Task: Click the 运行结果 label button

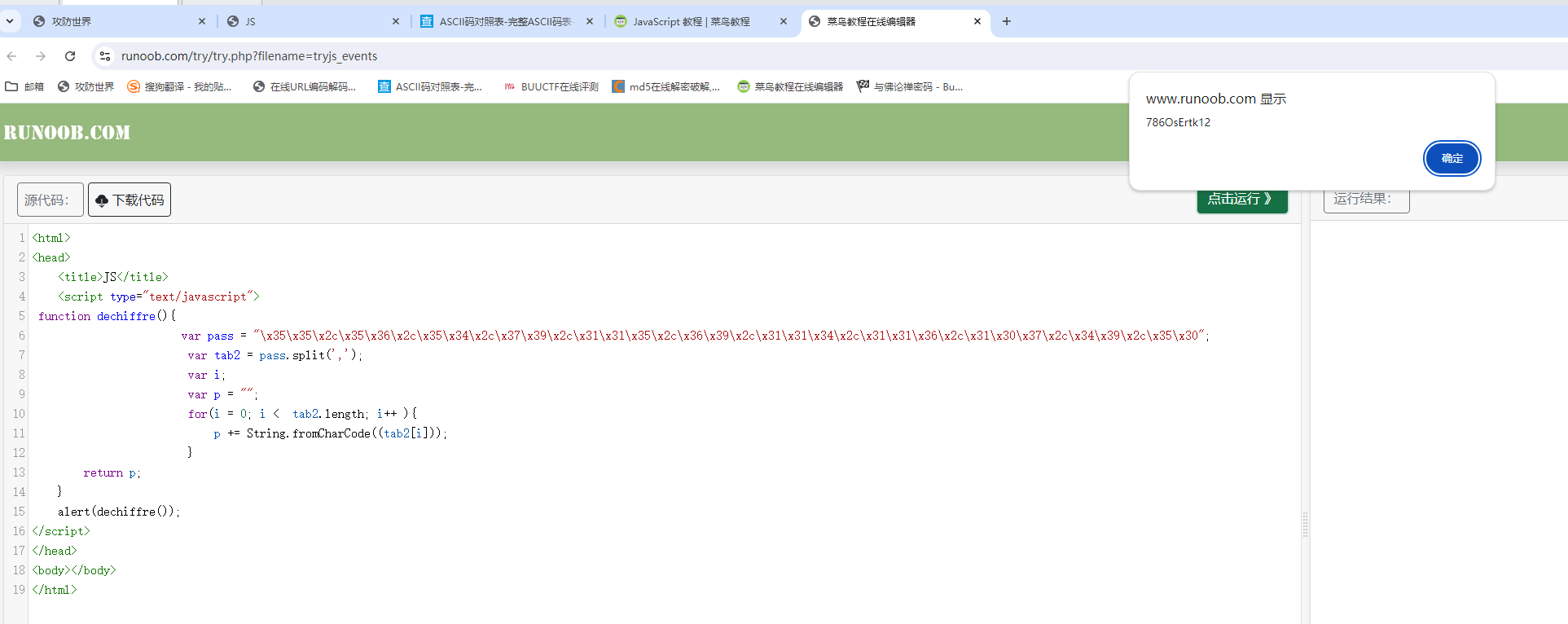Action: [1366, 200]
